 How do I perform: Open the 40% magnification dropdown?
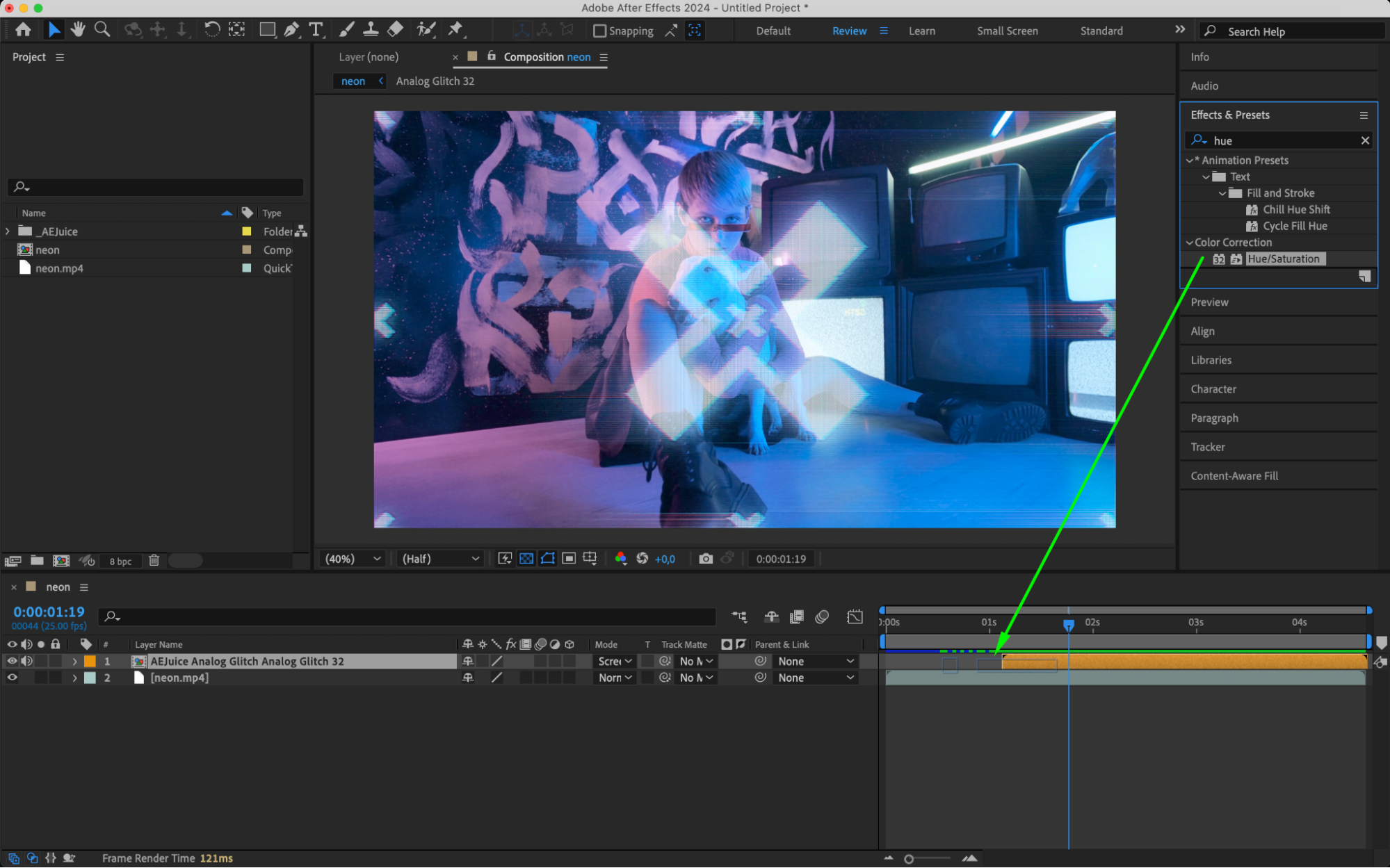pos(353,559)
